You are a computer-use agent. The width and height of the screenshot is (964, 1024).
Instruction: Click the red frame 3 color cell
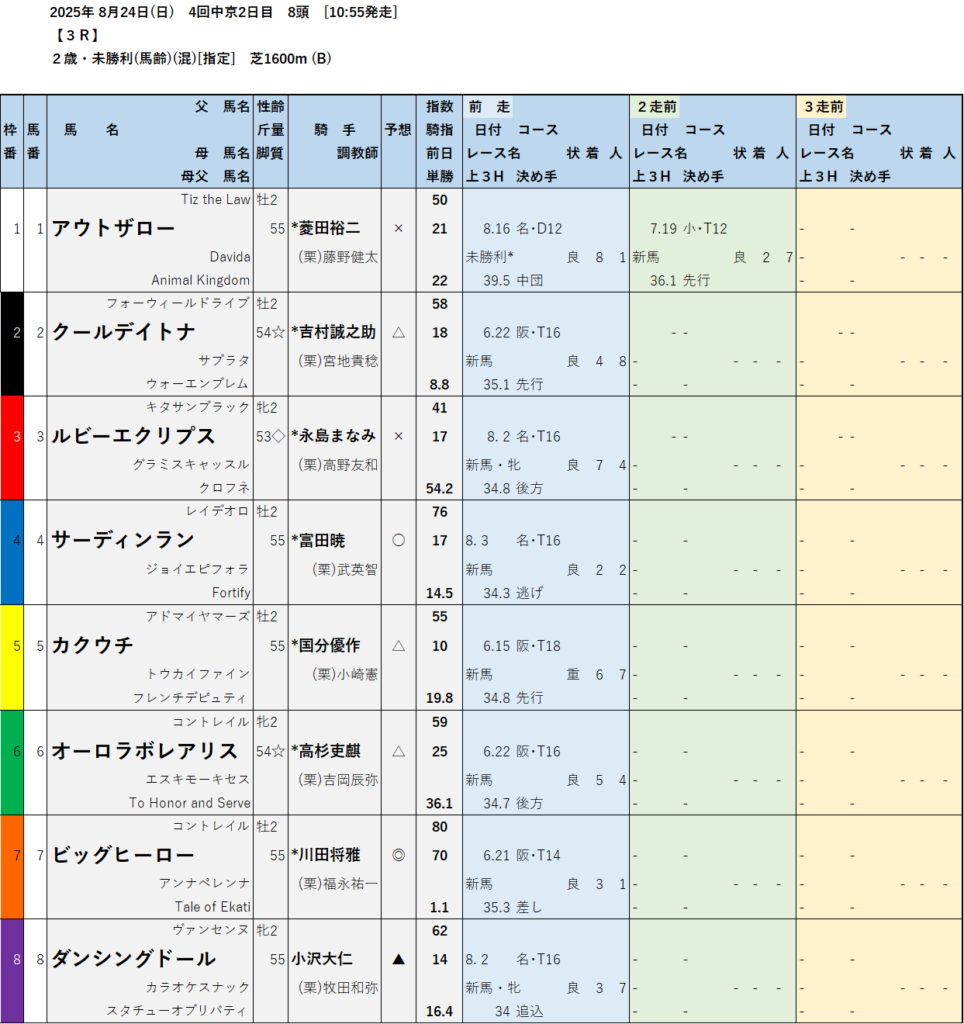point(12,448)
